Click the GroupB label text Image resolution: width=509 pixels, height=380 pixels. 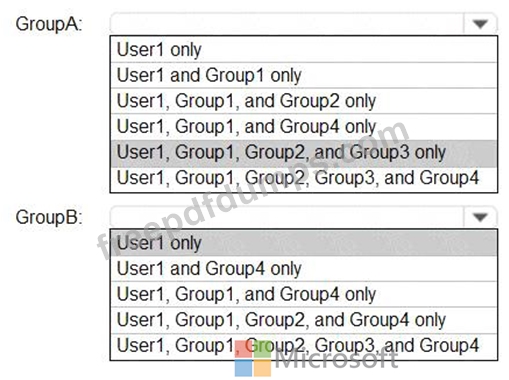pos(49,217)
